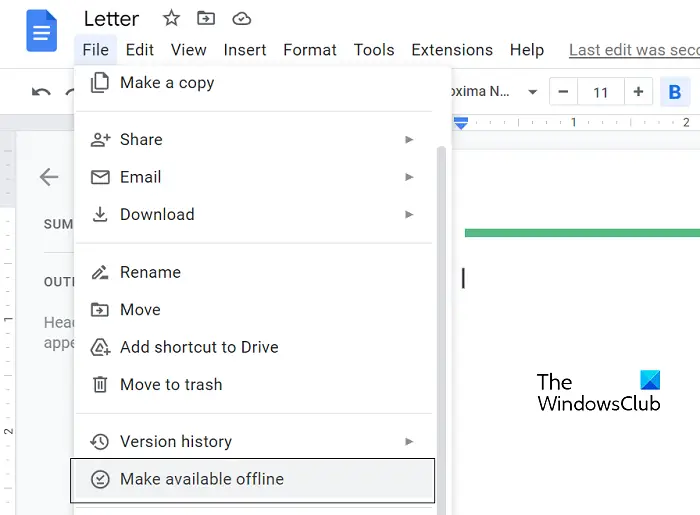Choose Move to trash
The width and height of the screenshot is (700, 515).
coord(254,385)
